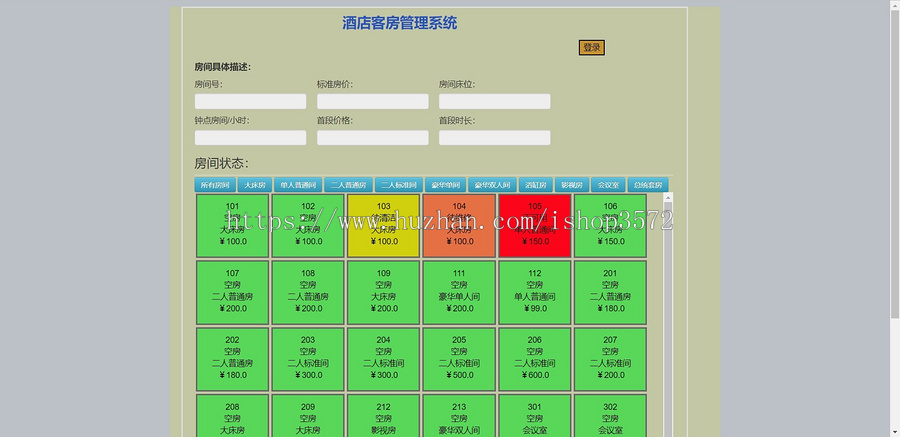
Task: Select the 总统套房 tab
Action: [x=648, y=185]
